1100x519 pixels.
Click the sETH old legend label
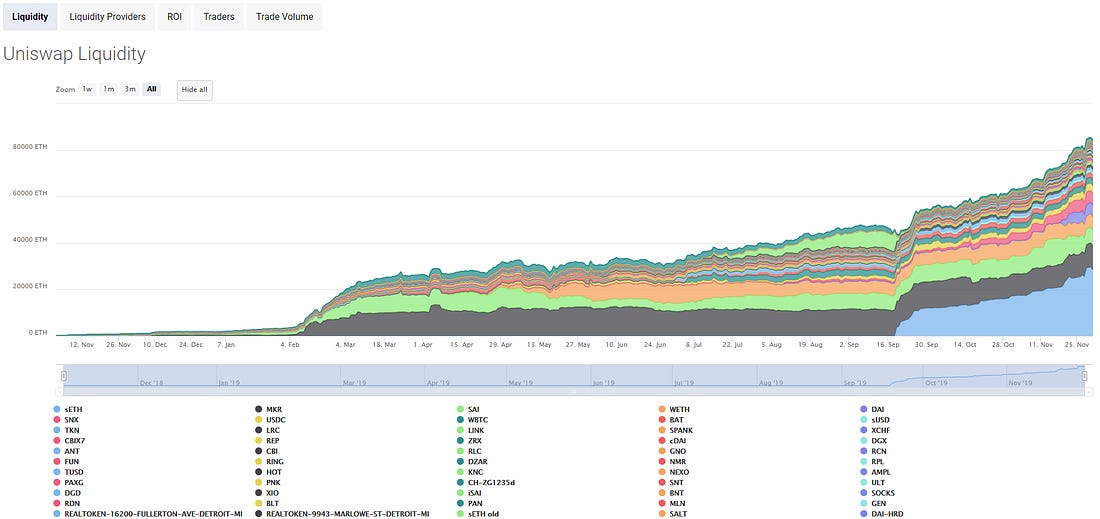(x=483, y=514)
